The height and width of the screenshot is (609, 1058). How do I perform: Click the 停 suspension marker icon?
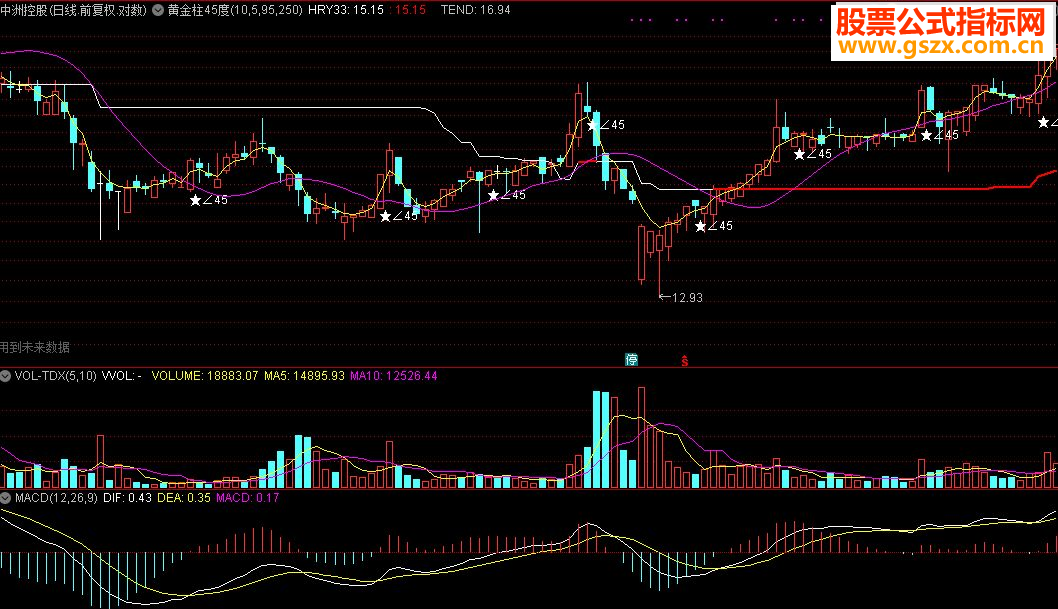pos(632,359)
